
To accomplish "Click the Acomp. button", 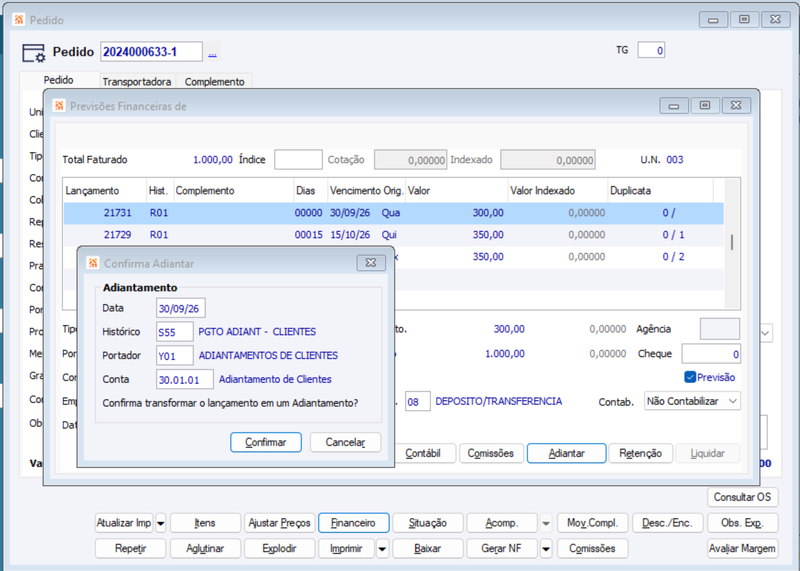I will [x=502, y=523].
